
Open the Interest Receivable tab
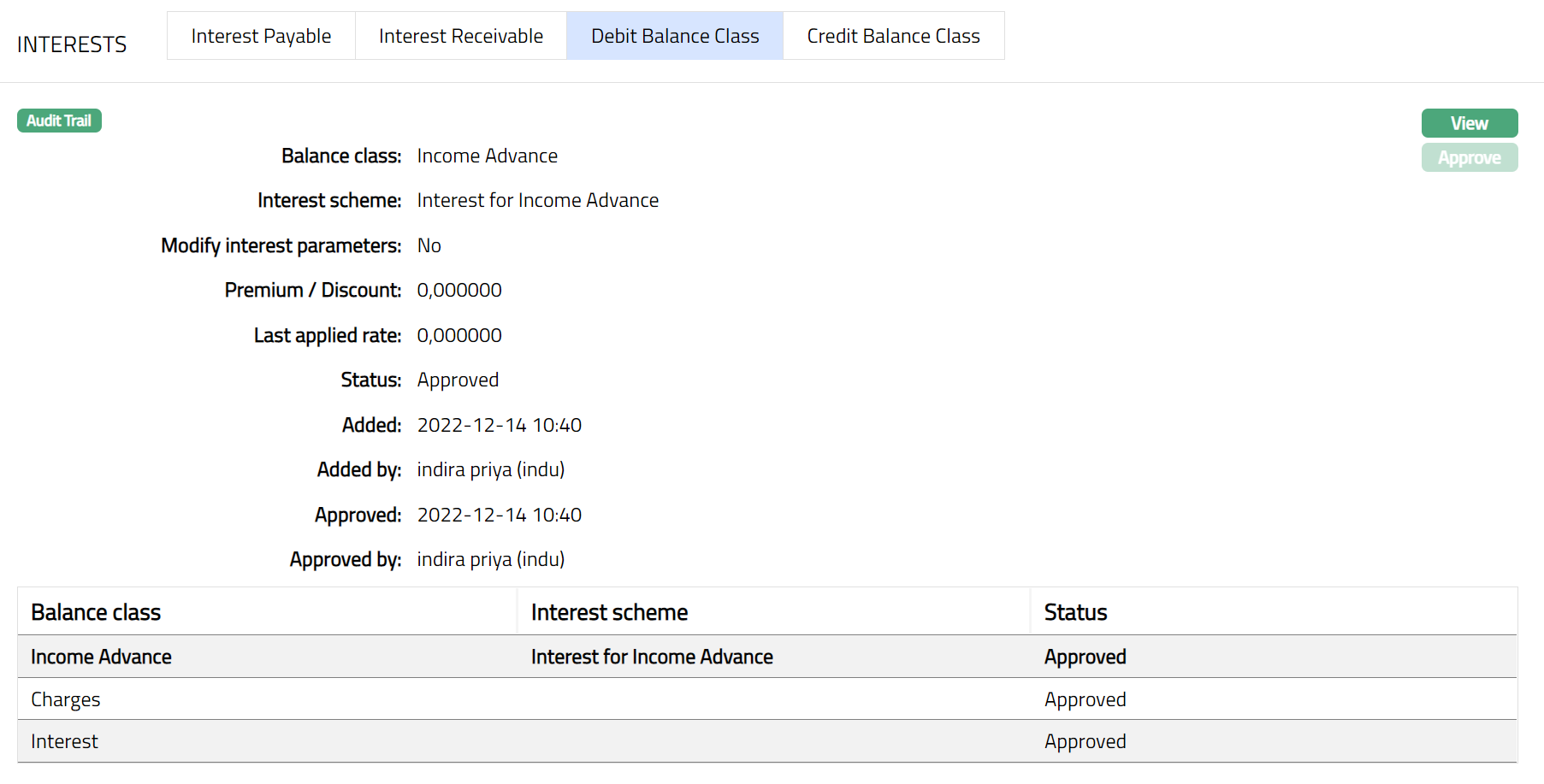pos(460,36)
